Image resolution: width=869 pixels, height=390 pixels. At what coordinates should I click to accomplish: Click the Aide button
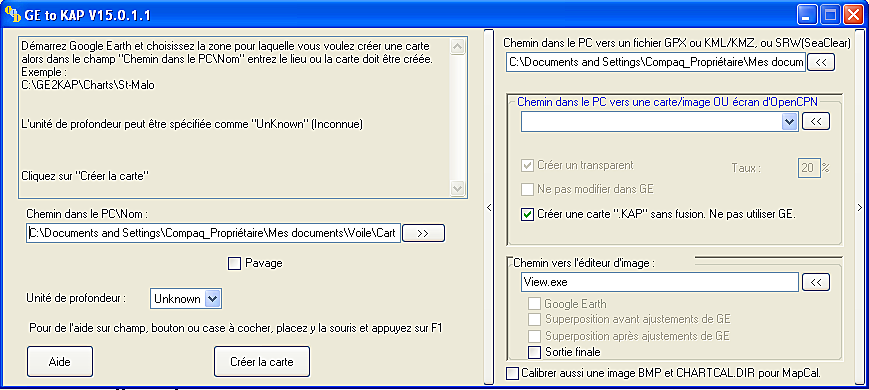pyautogui.click(x=60, y=362)
